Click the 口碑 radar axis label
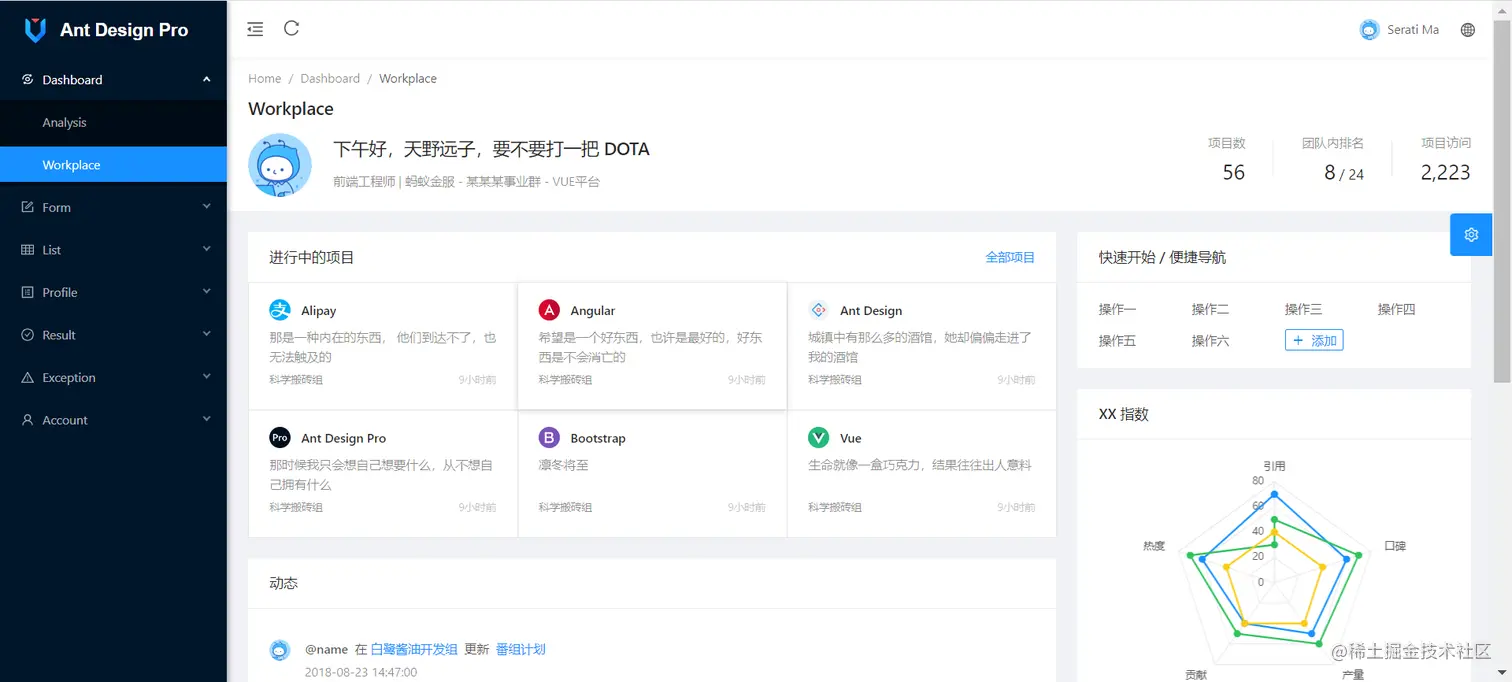This screenshot has height=682, width=1512. [1395, 546]
